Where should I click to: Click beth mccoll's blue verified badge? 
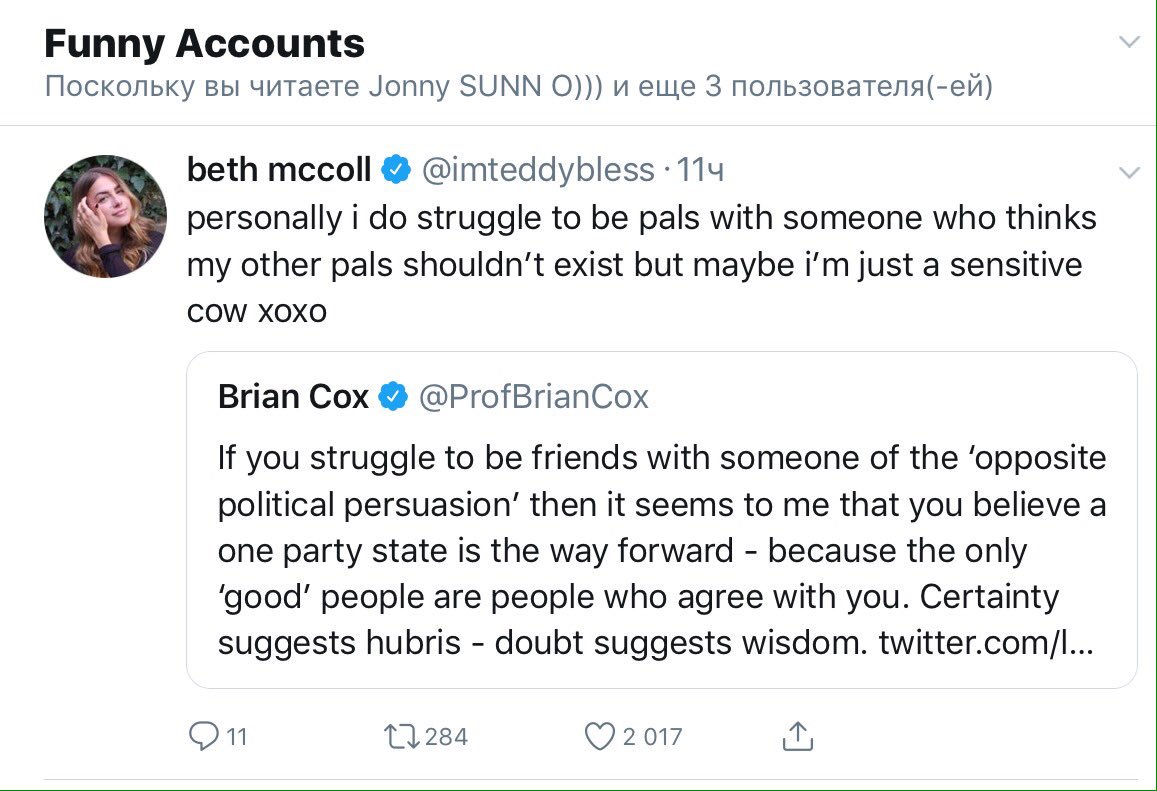(x=397, y=171)
